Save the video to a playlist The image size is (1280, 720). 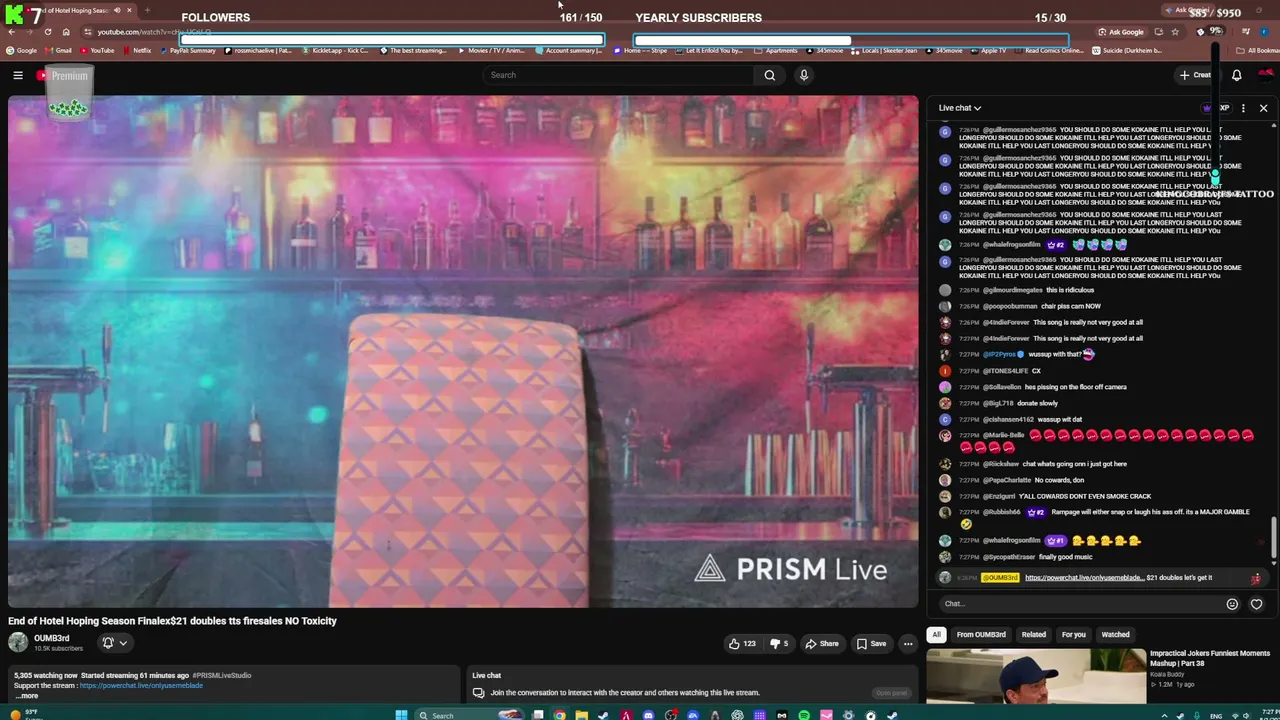pos(871,644)
